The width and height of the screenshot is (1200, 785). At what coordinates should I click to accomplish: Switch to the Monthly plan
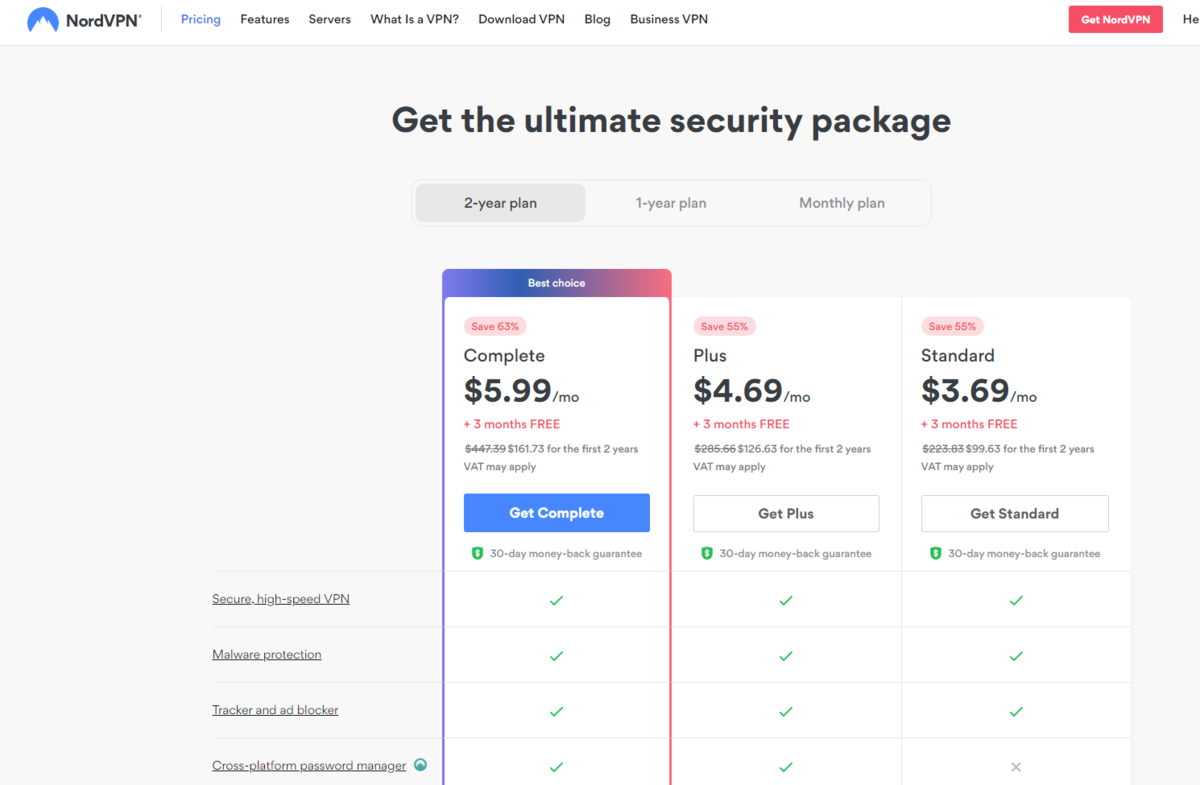pyautogui.click(x=842, y=203)
